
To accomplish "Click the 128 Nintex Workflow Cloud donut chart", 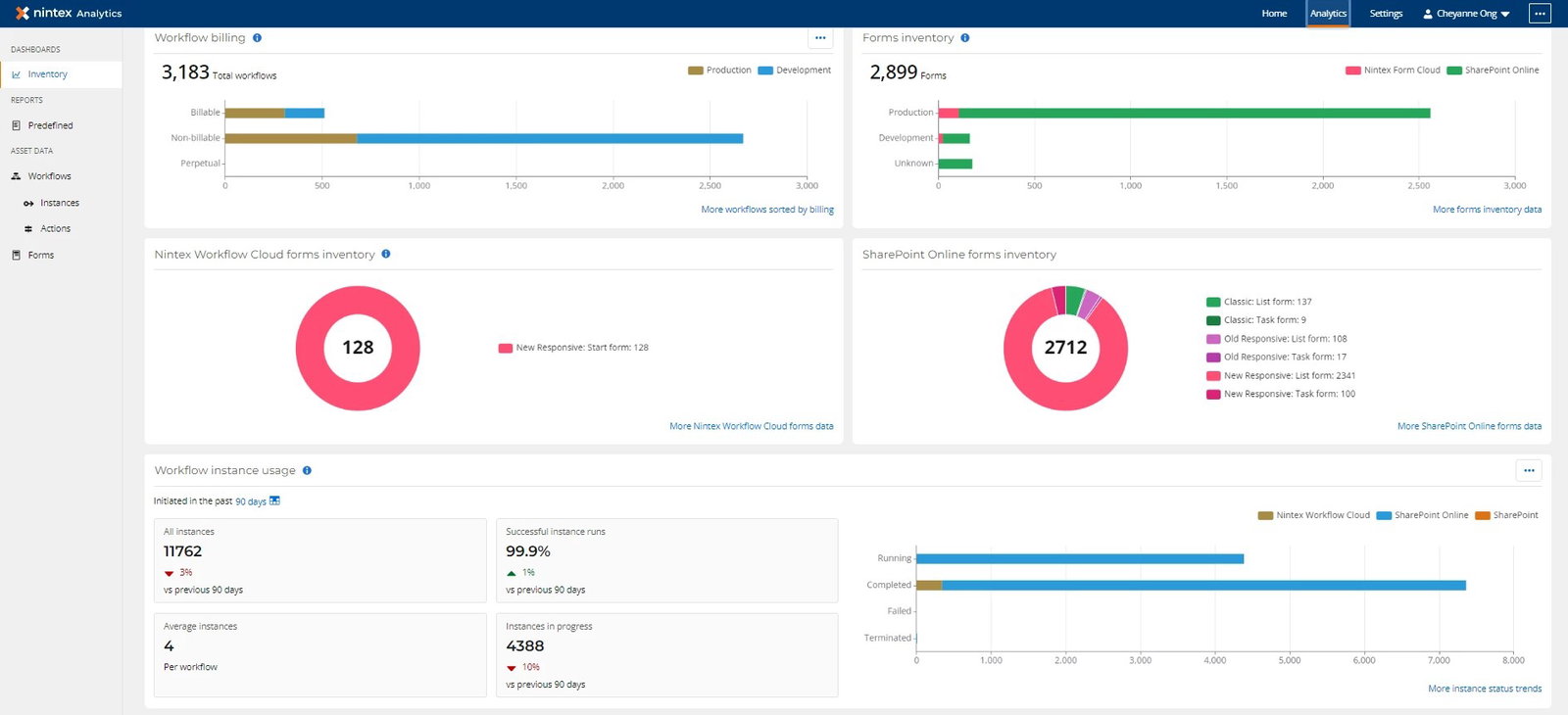I will click(358, 348).
